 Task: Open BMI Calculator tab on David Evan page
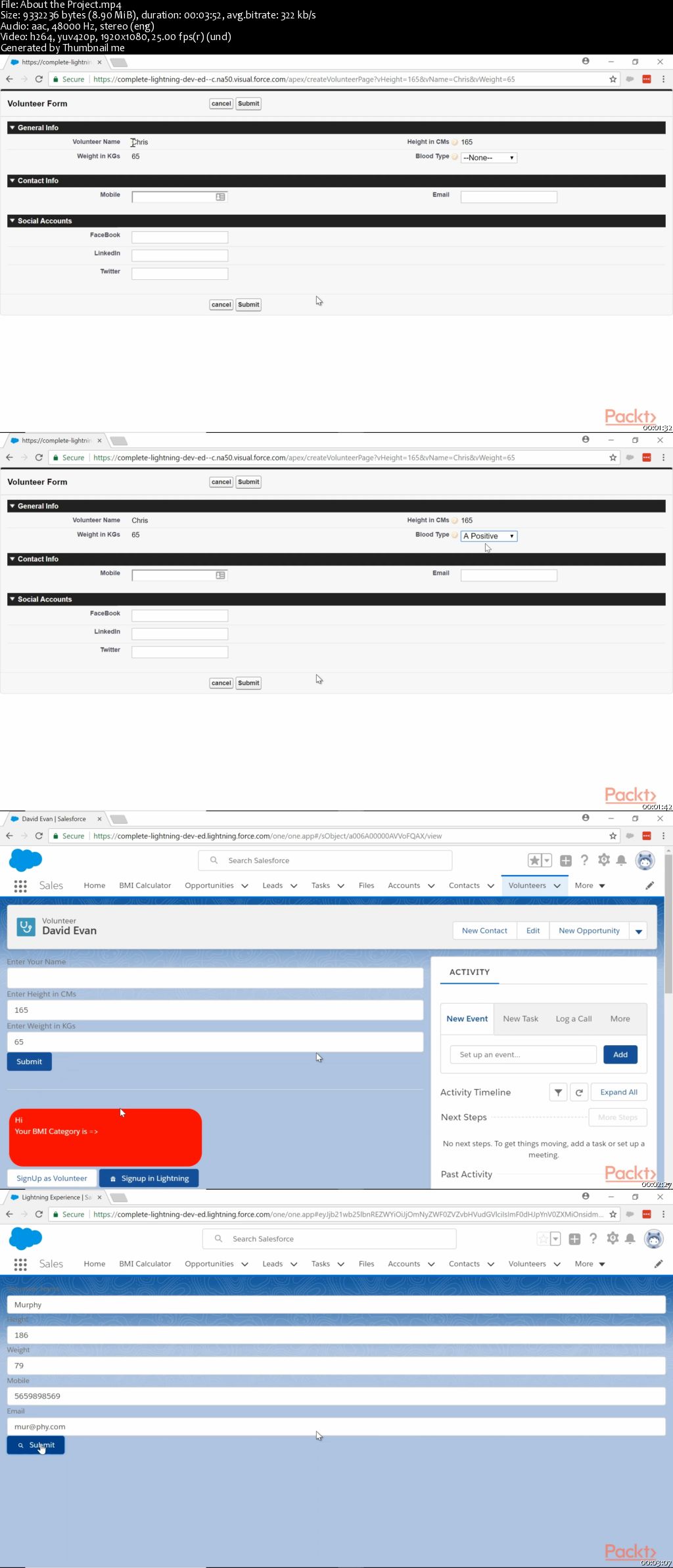(x=145, y=885)
